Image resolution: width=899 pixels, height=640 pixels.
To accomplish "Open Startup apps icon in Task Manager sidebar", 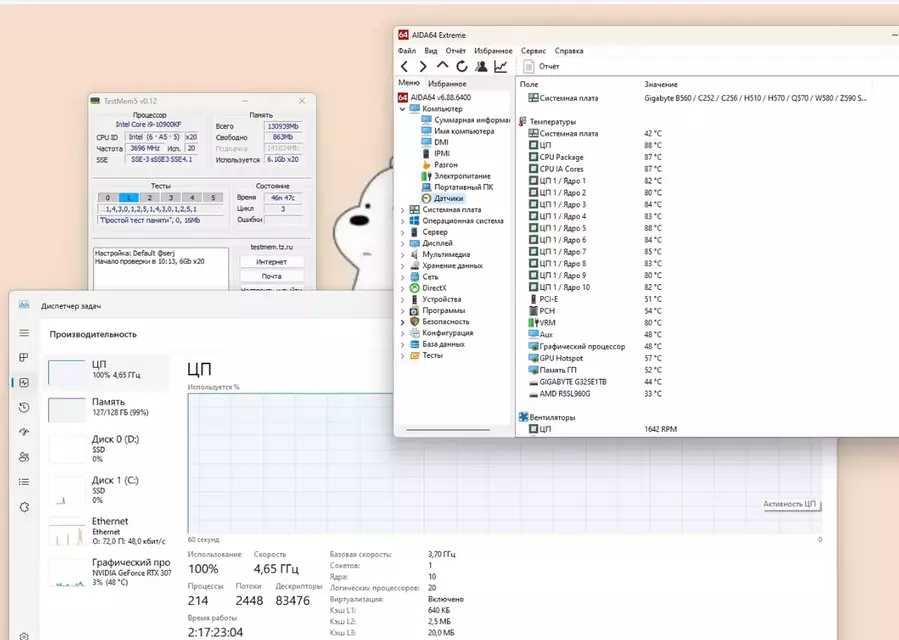I will (x=24, y=432).
